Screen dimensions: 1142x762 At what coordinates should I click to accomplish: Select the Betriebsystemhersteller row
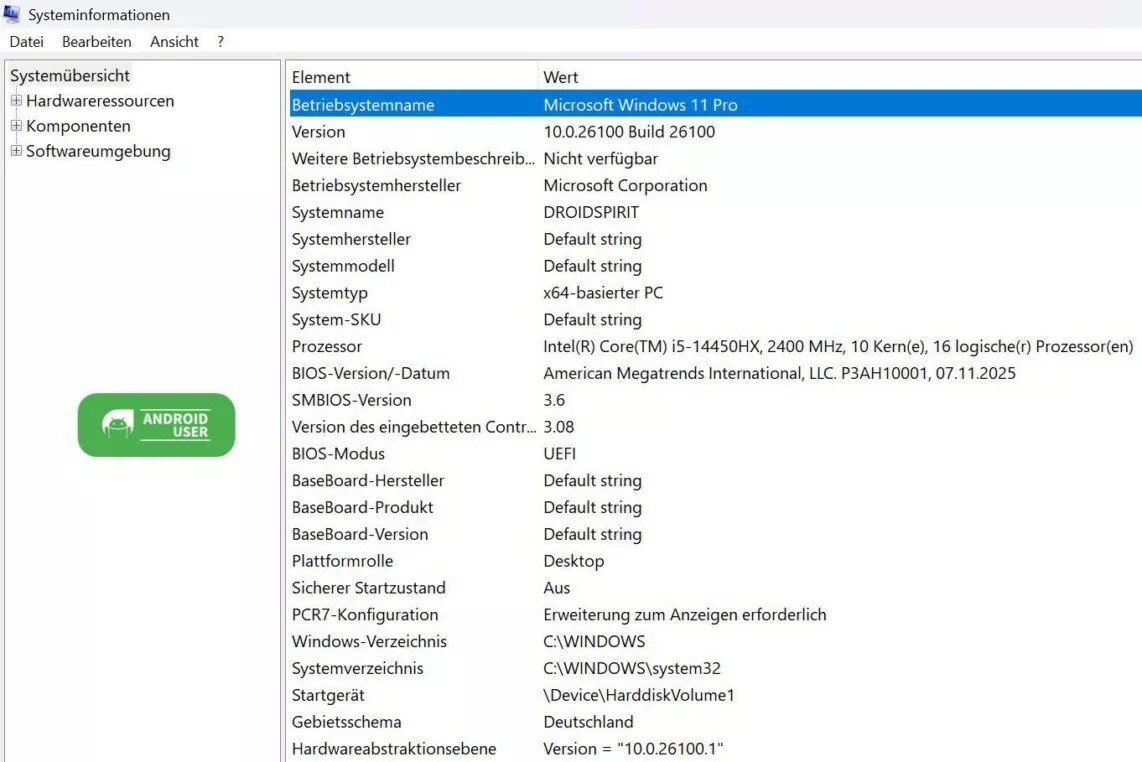715,186
